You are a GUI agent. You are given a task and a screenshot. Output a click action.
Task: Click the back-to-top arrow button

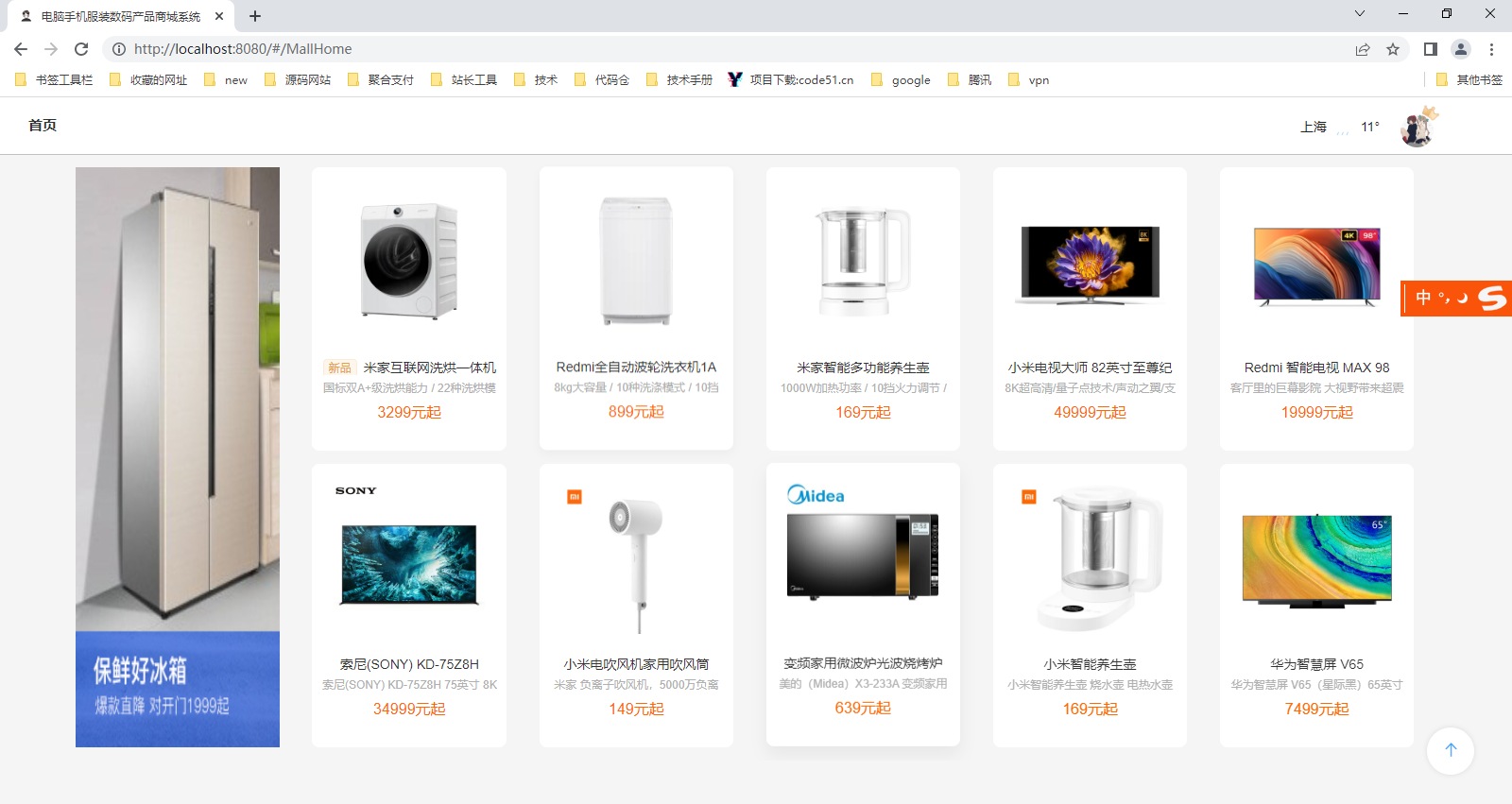(x=1451, y=750)
